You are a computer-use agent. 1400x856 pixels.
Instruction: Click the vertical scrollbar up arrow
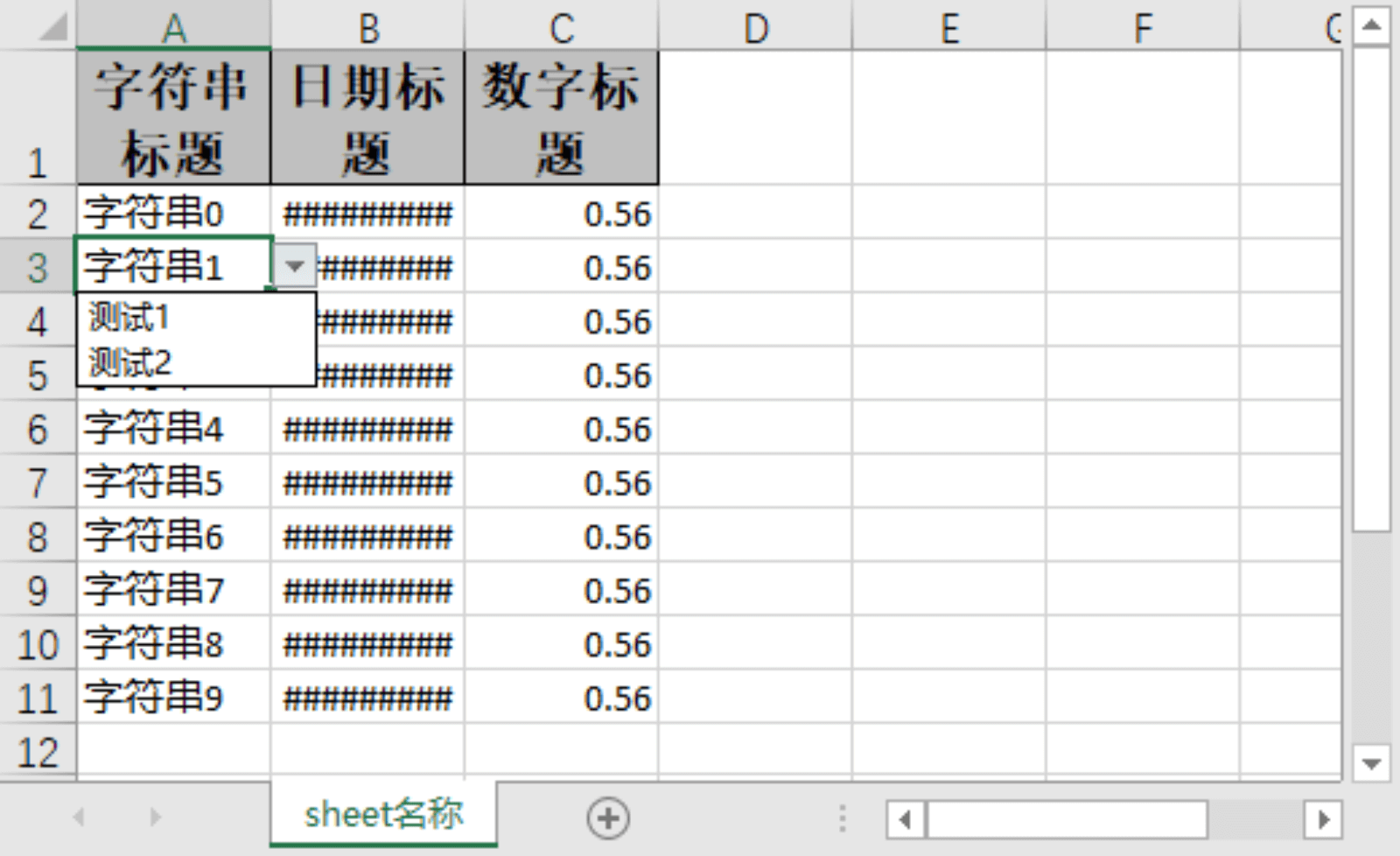1371,25
